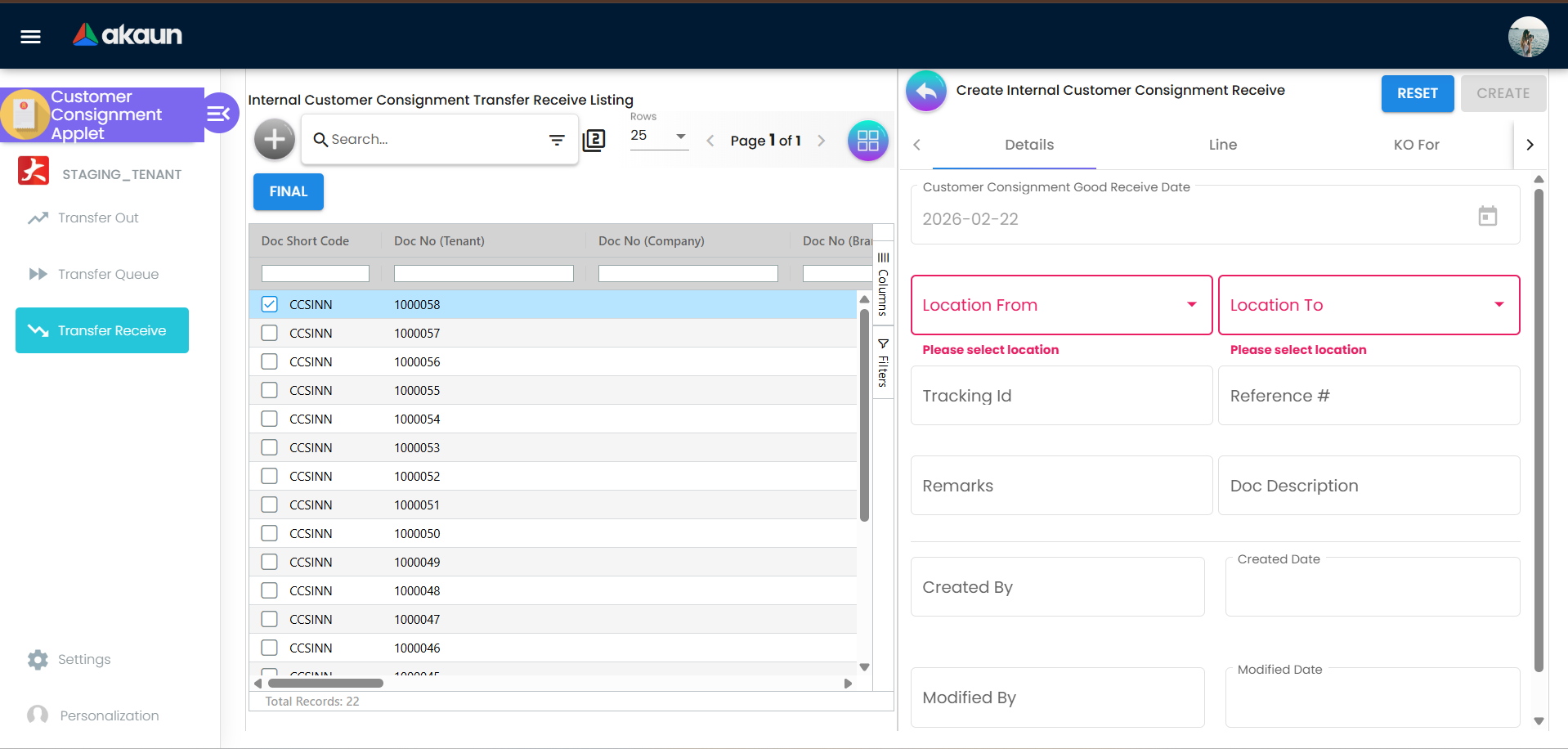The width and height of the screenshot is (1568, 749).
Task: Click the back arrow on create panel
Action: click(926, 92)
